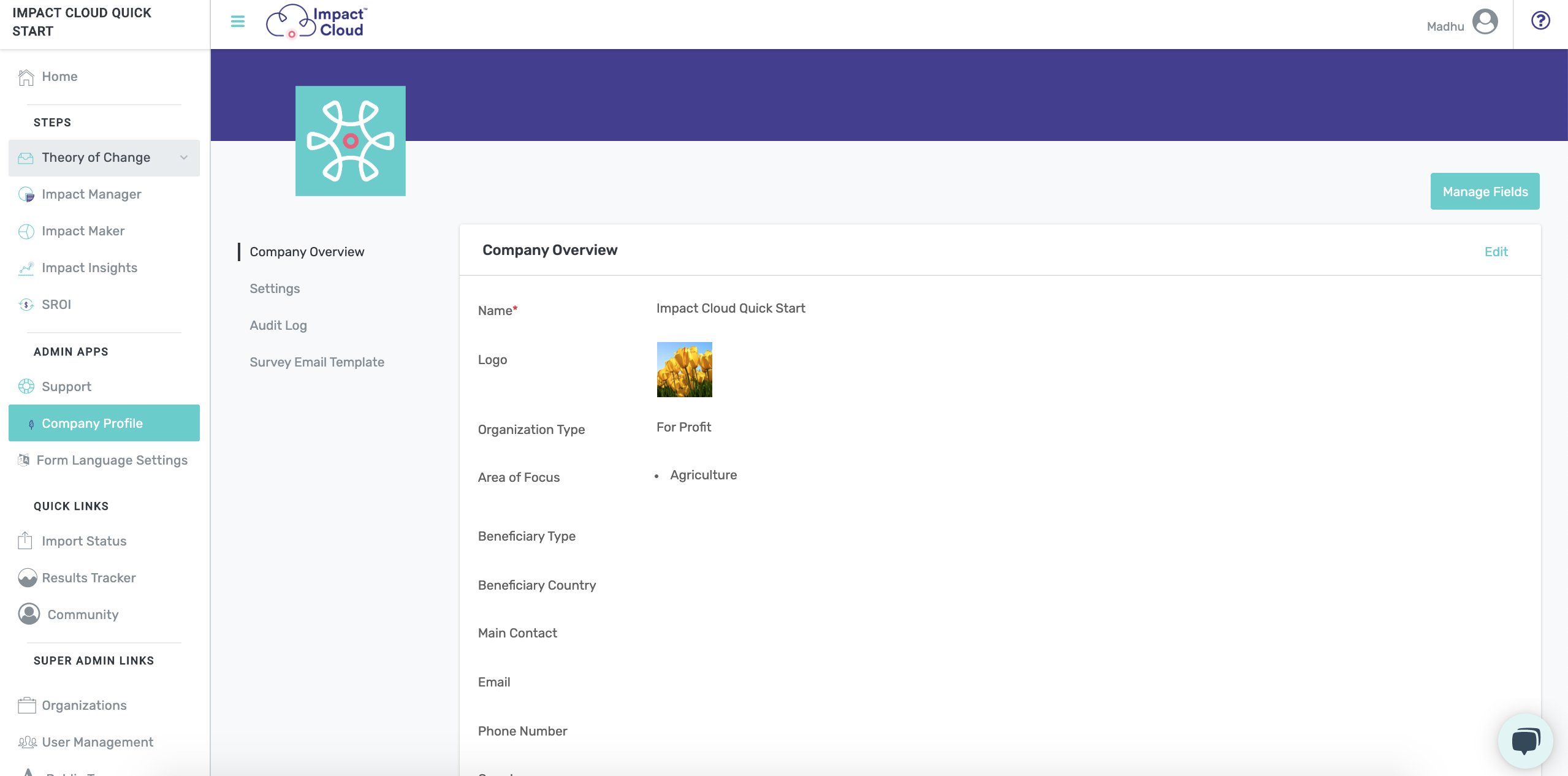Open the Survey Email Template tab
Viewport: 1568px width, 776px height.
[317, 362]
